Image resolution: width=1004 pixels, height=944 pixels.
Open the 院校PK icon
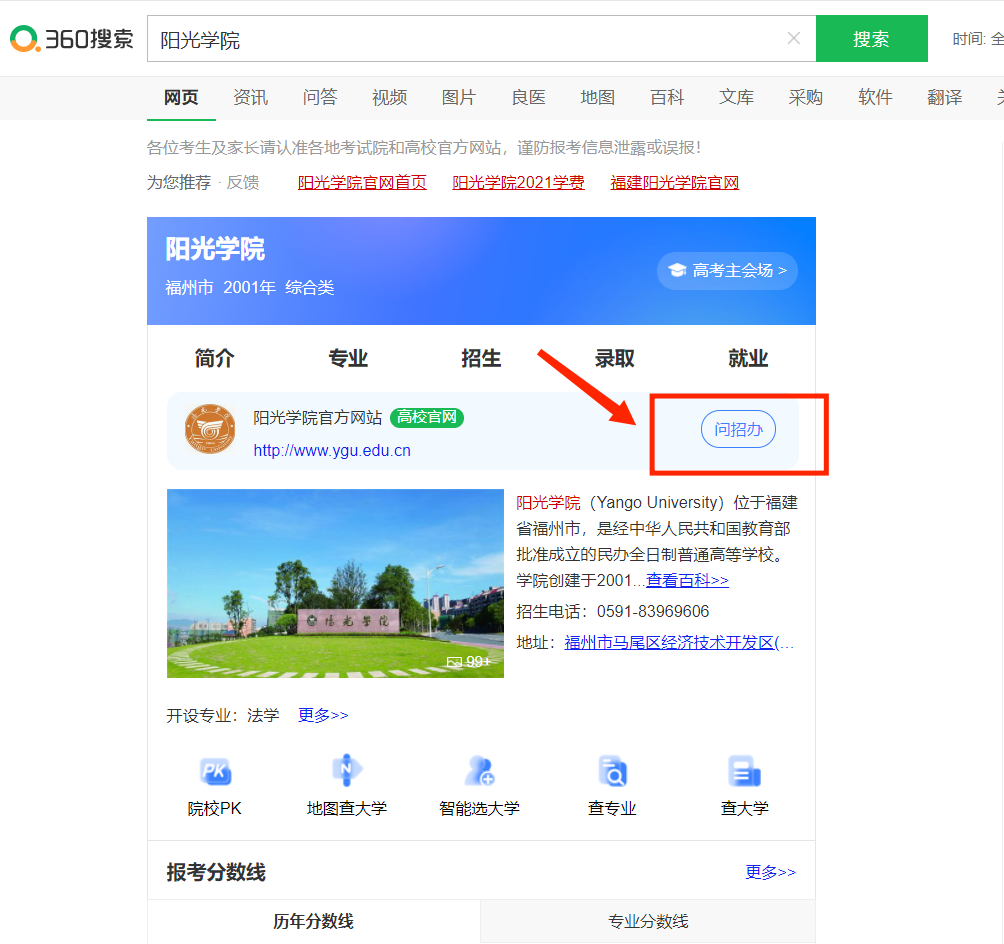pos(215,773)
